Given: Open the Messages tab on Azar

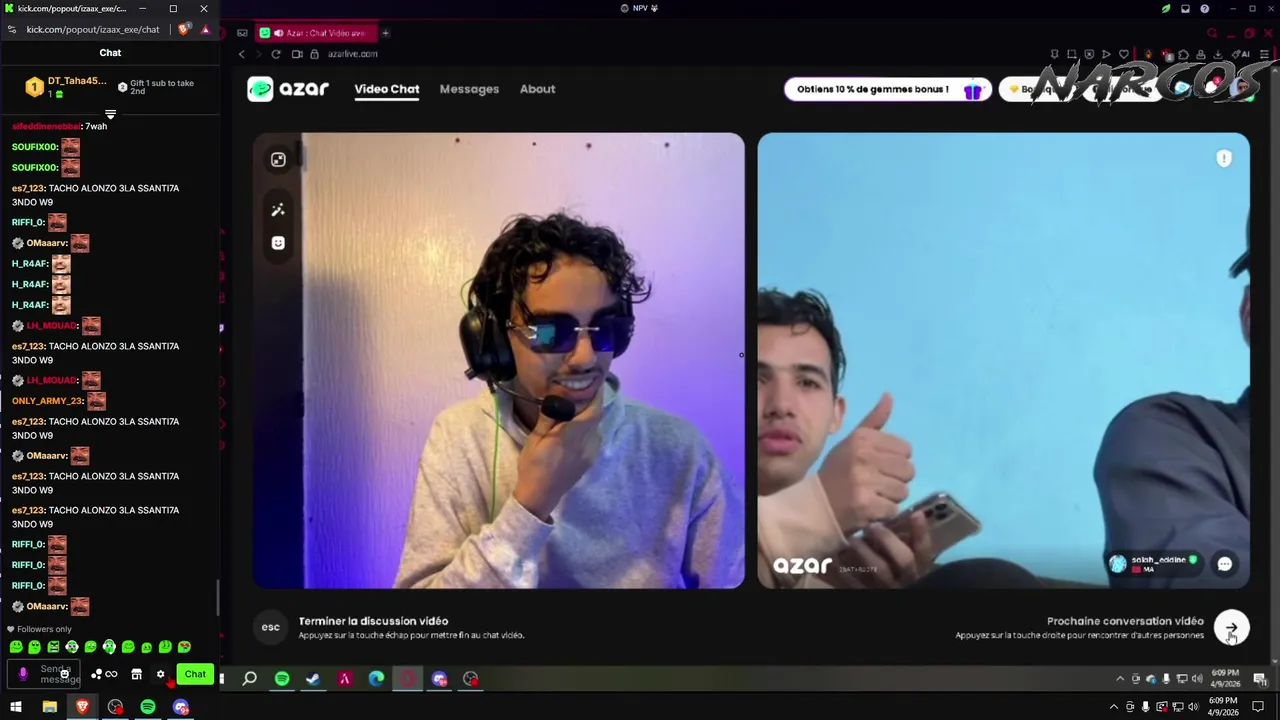Looking at the screenshot, I should pos(469,89).
